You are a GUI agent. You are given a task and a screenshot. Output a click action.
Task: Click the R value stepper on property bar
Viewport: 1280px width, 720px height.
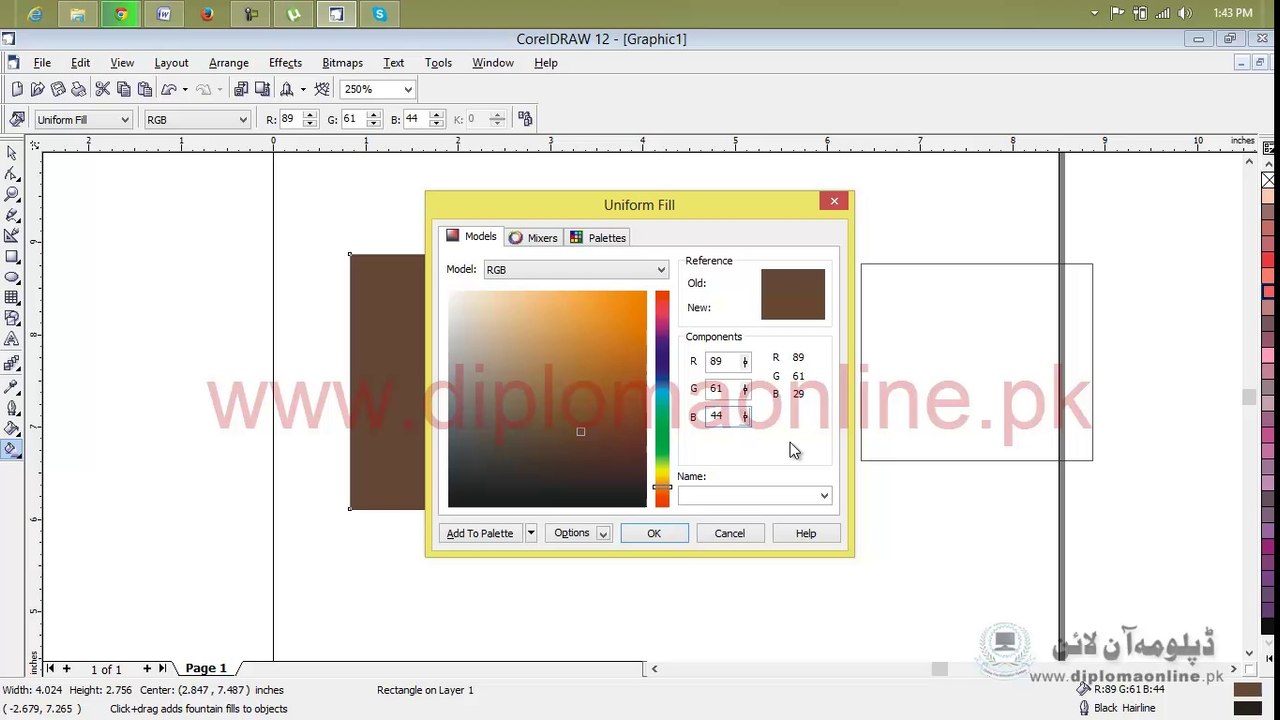pyautogui.click(x=309, y=119)
